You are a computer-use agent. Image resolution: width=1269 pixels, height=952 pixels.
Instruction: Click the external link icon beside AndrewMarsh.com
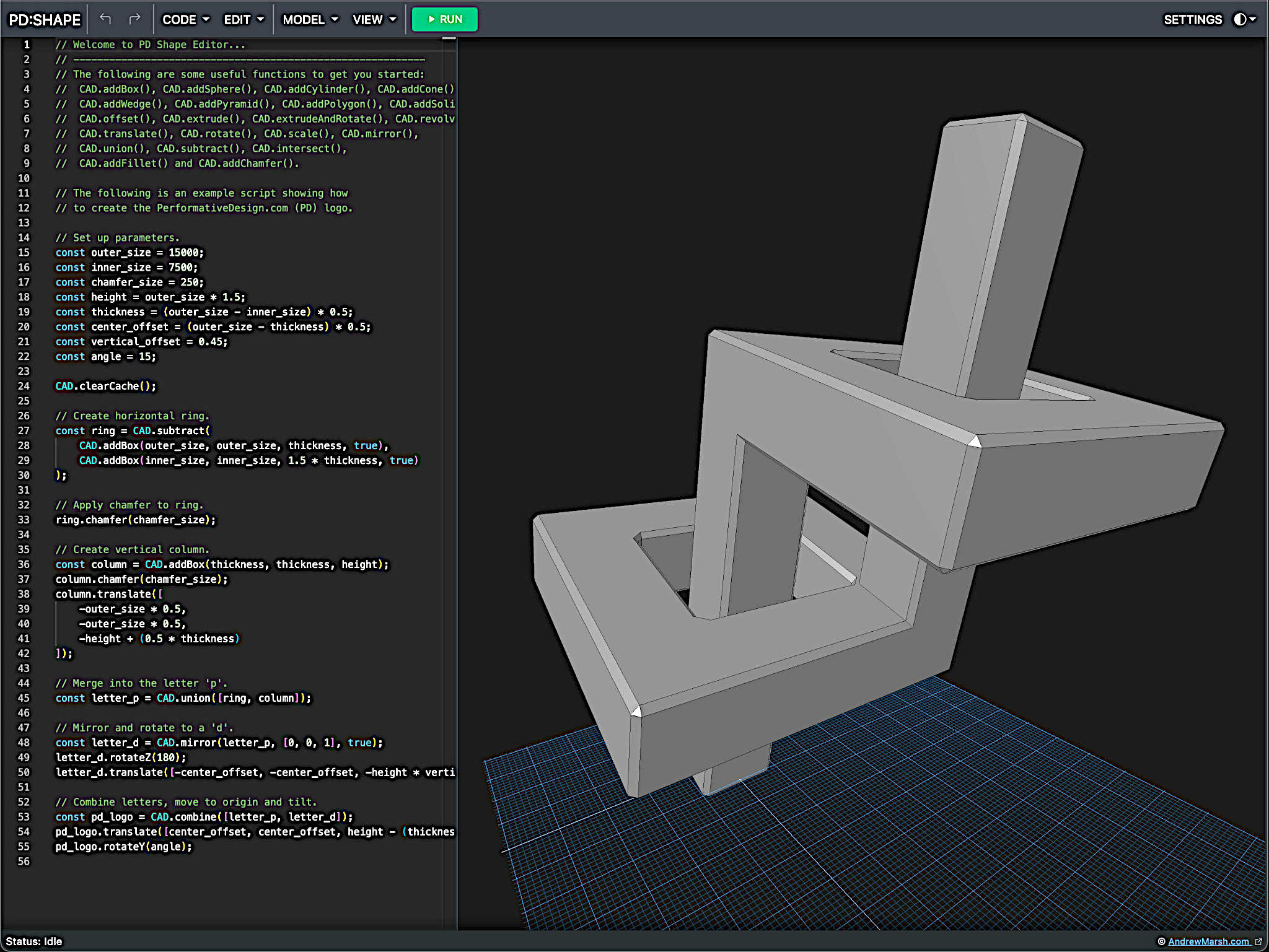1258,941
